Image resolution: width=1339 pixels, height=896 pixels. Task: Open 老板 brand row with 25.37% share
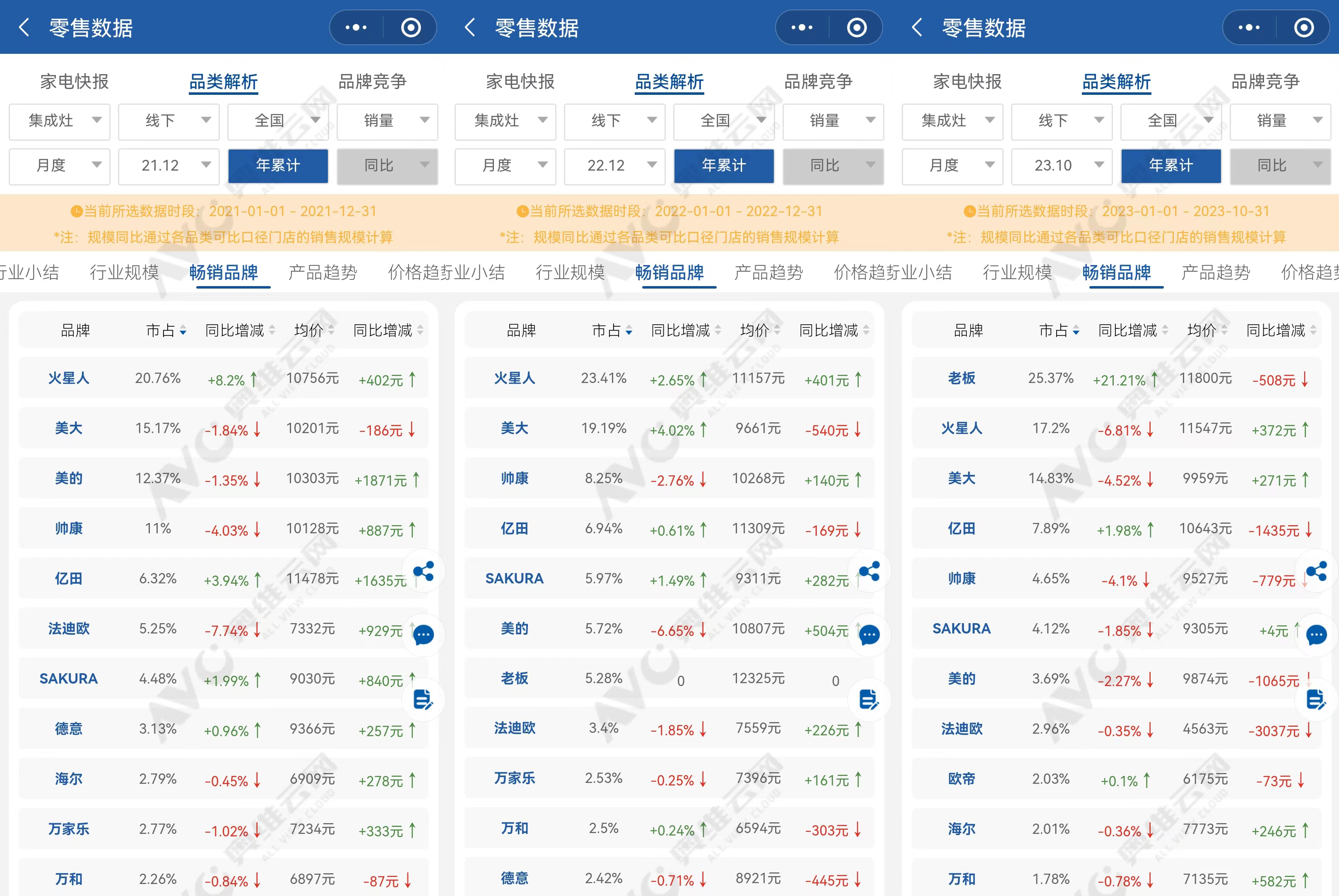tap(961, 378)
